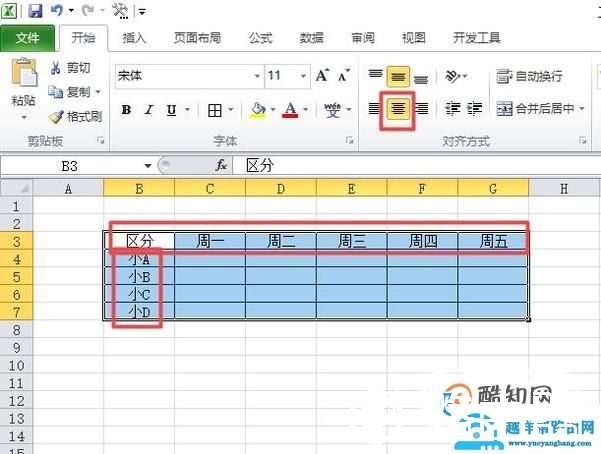
Task: Expand the underline style dropdown arrow
Action: [x=187, y=110]
